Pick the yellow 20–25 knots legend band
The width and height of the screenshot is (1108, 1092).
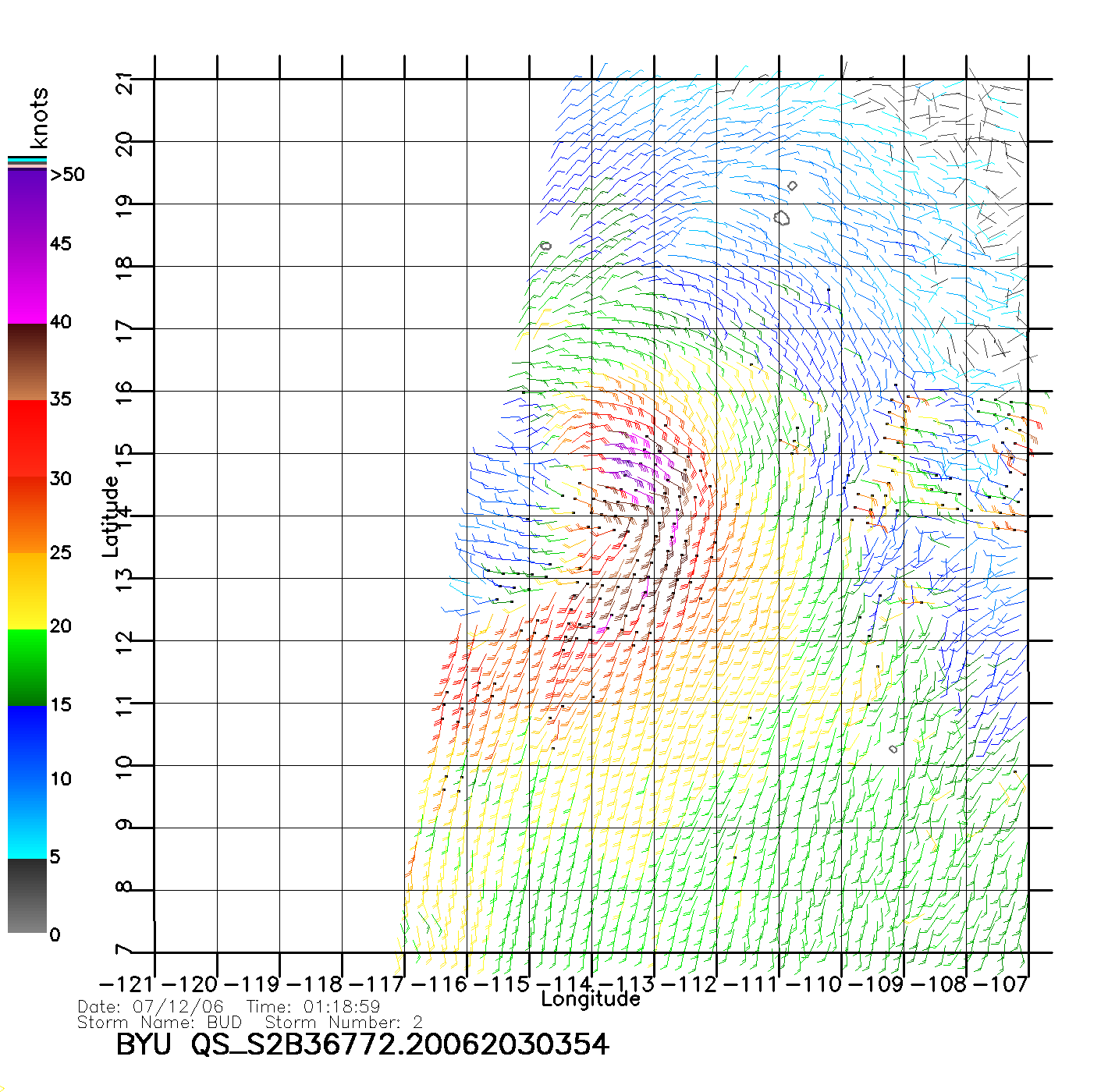27,590
